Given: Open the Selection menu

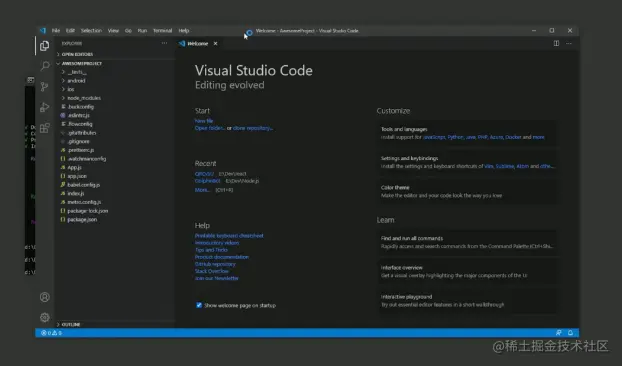Looking at the screenshot, I should [x=91, y=31].
